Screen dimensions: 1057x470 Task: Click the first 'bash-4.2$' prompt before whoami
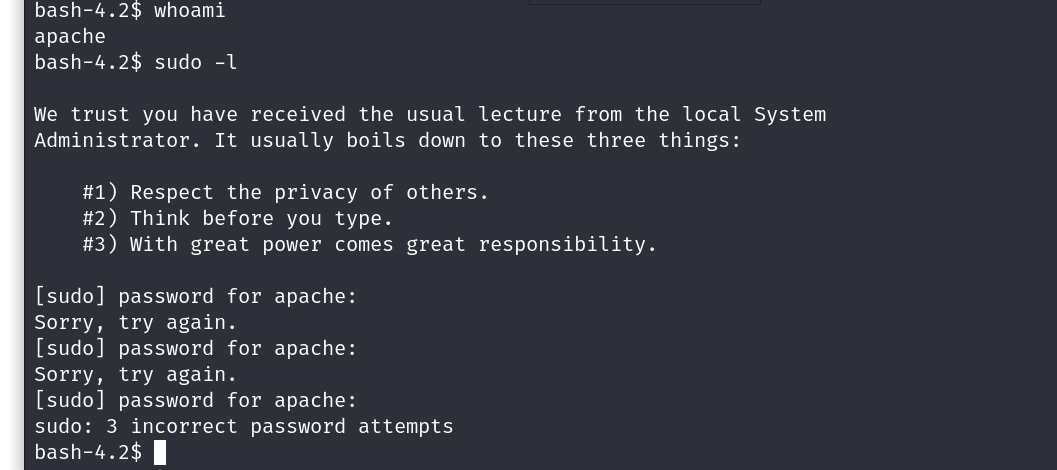point(88,11)
